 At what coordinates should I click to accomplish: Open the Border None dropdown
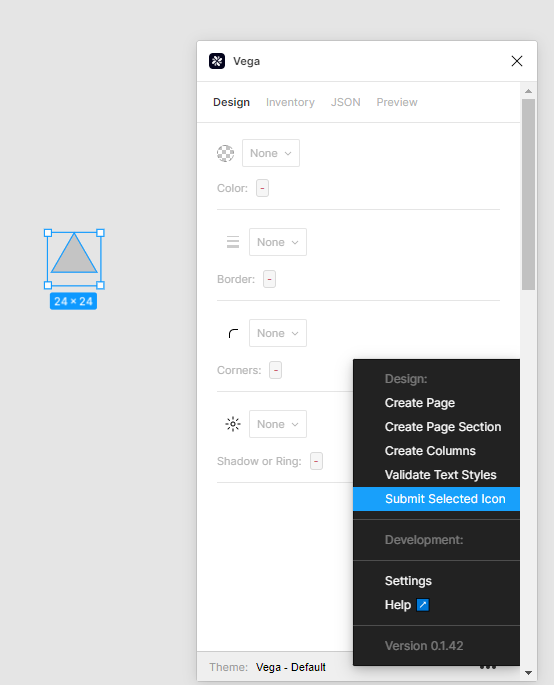point(278,242)
